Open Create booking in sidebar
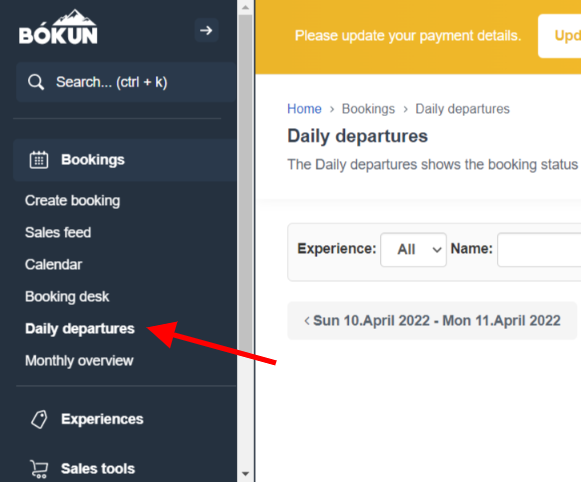The height and width of the screenshot is (482, 581). click(x=72, y=200)
